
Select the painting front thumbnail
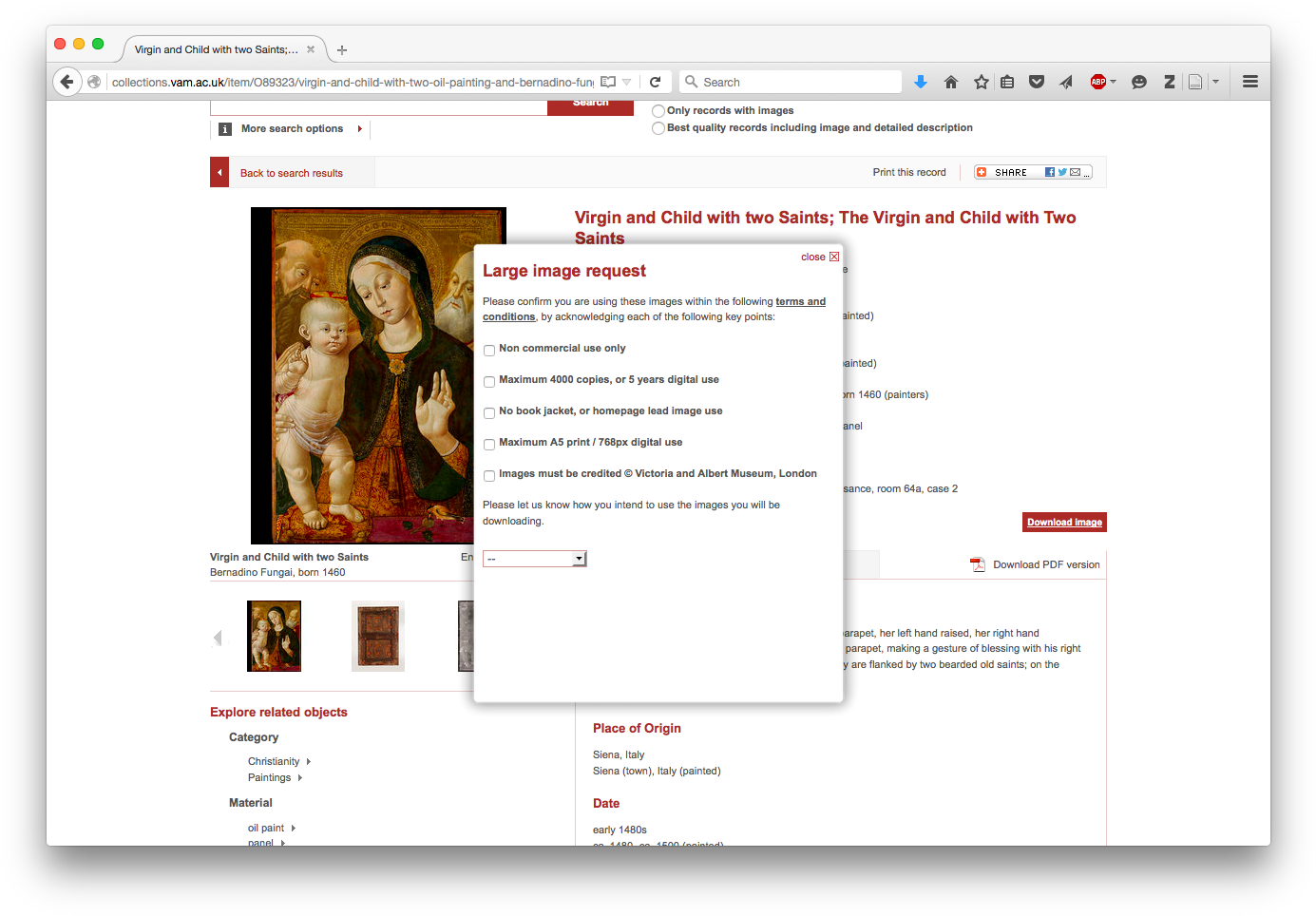tap(274, 636)
